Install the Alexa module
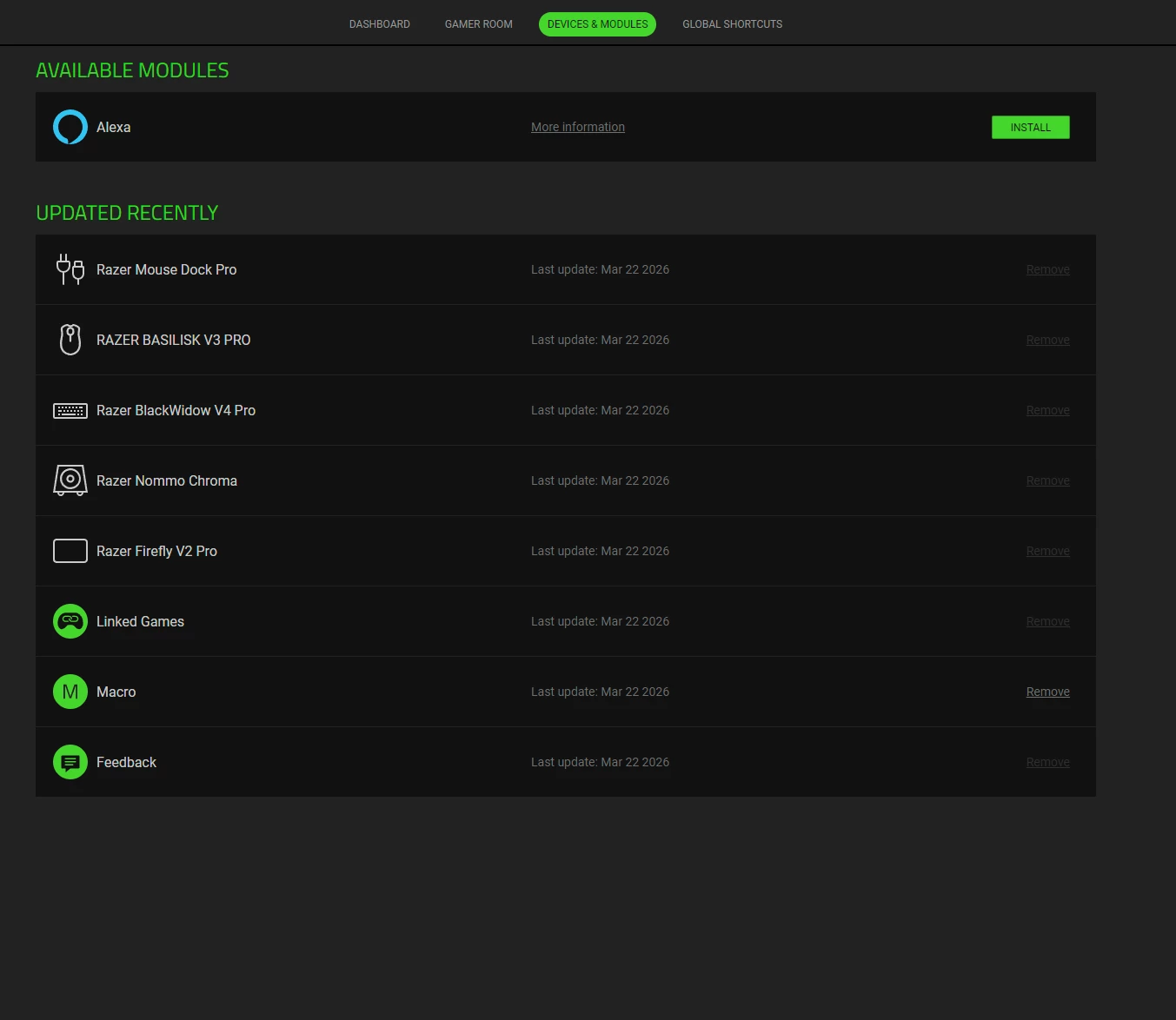Viewport: 1176px width, 1020px height. (x=1031, y=127)
